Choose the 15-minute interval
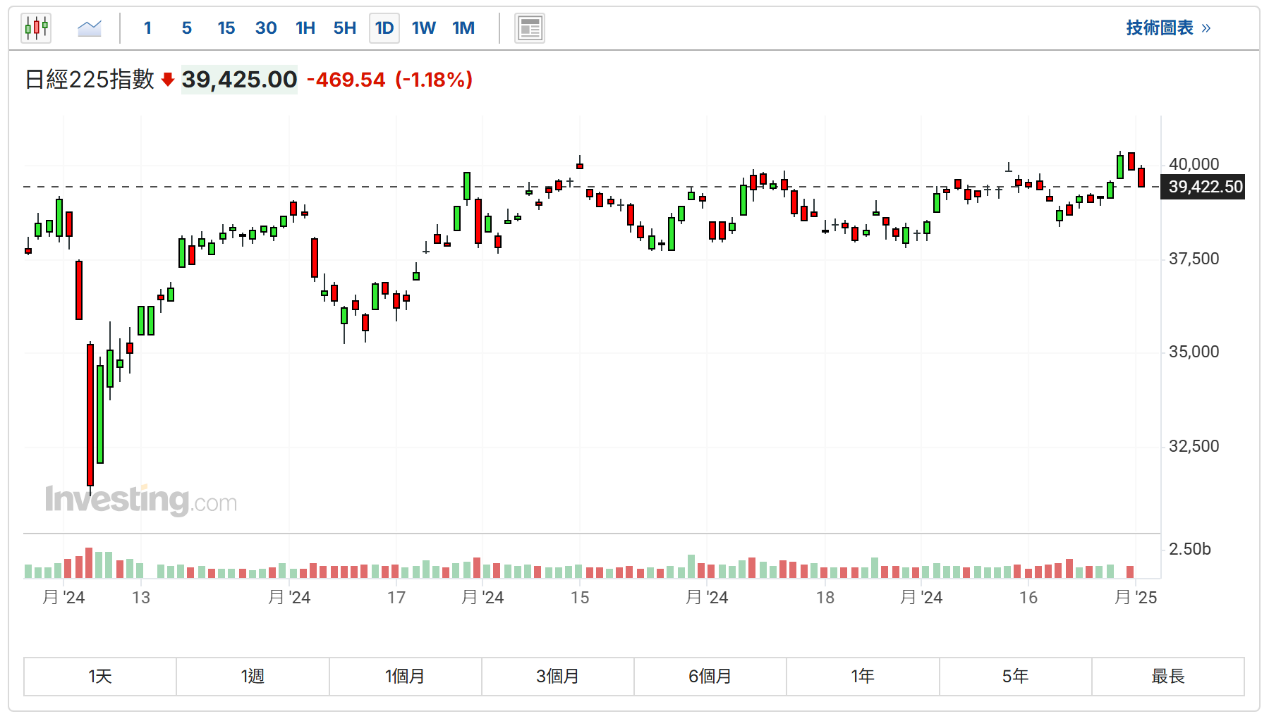Image resolution: width=1269 pixels, height=721 pixels. coord(226,28)
